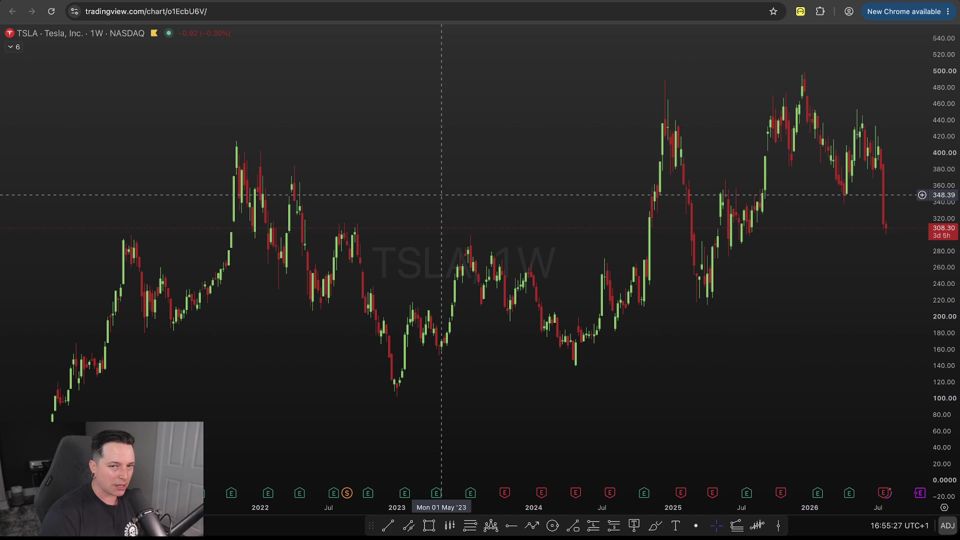The width and height of the screenshot is (960, 540).
Task: Click 0.0000 on the price scale
Action: point(944,480)
